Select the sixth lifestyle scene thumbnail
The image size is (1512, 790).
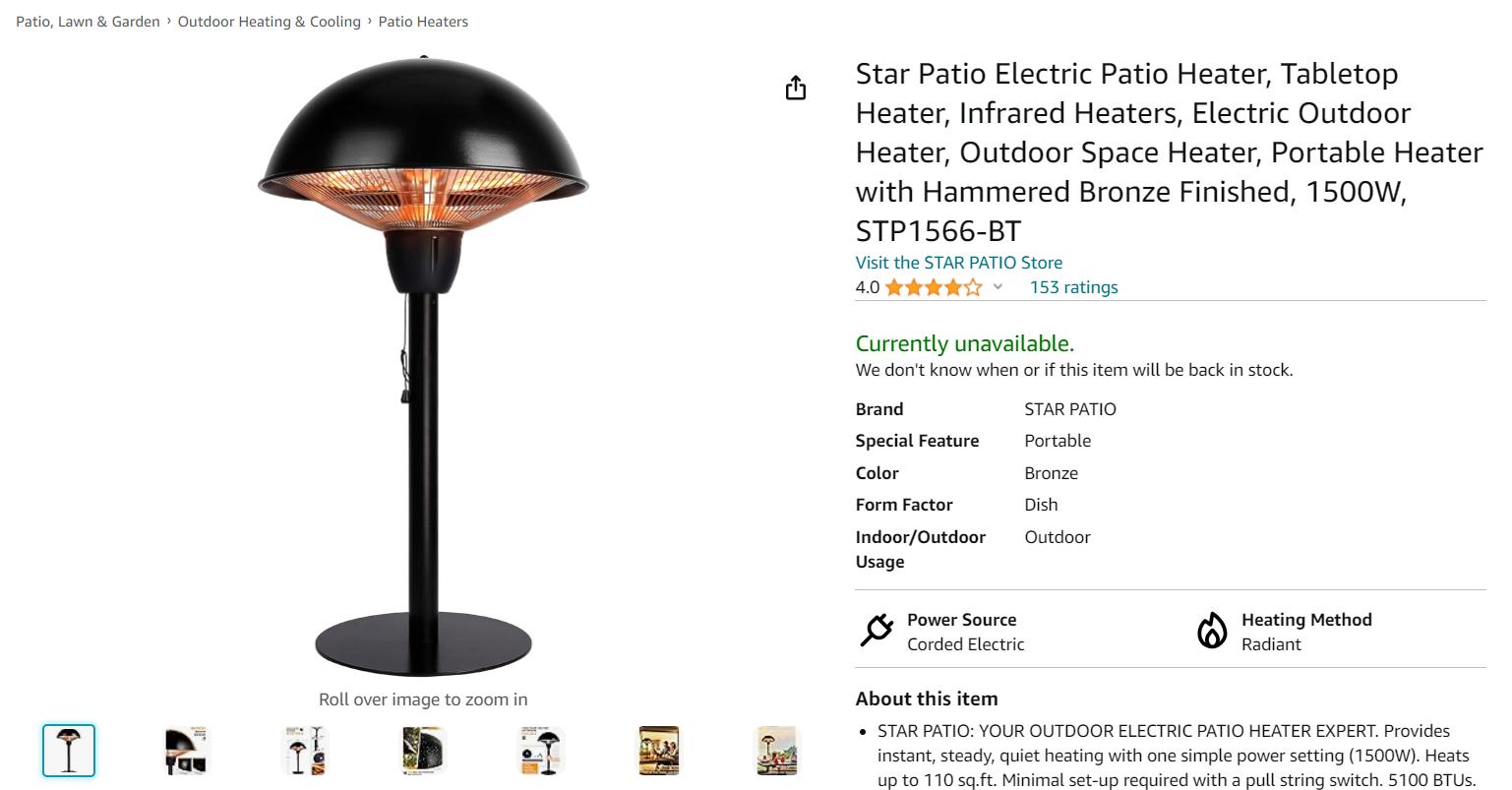click(659, 751)
